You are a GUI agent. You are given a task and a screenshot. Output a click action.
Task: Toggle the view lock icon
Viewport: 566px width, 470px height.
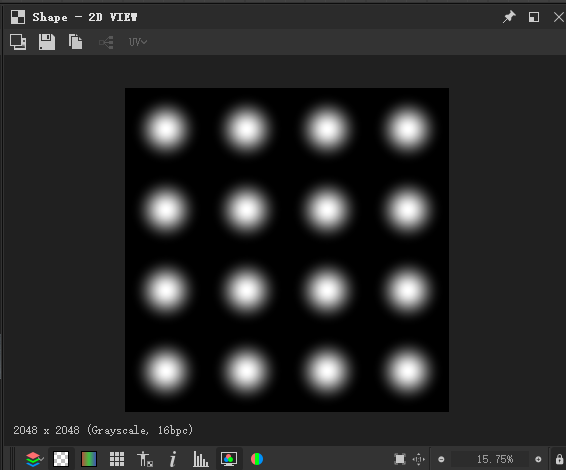[559, 459]
